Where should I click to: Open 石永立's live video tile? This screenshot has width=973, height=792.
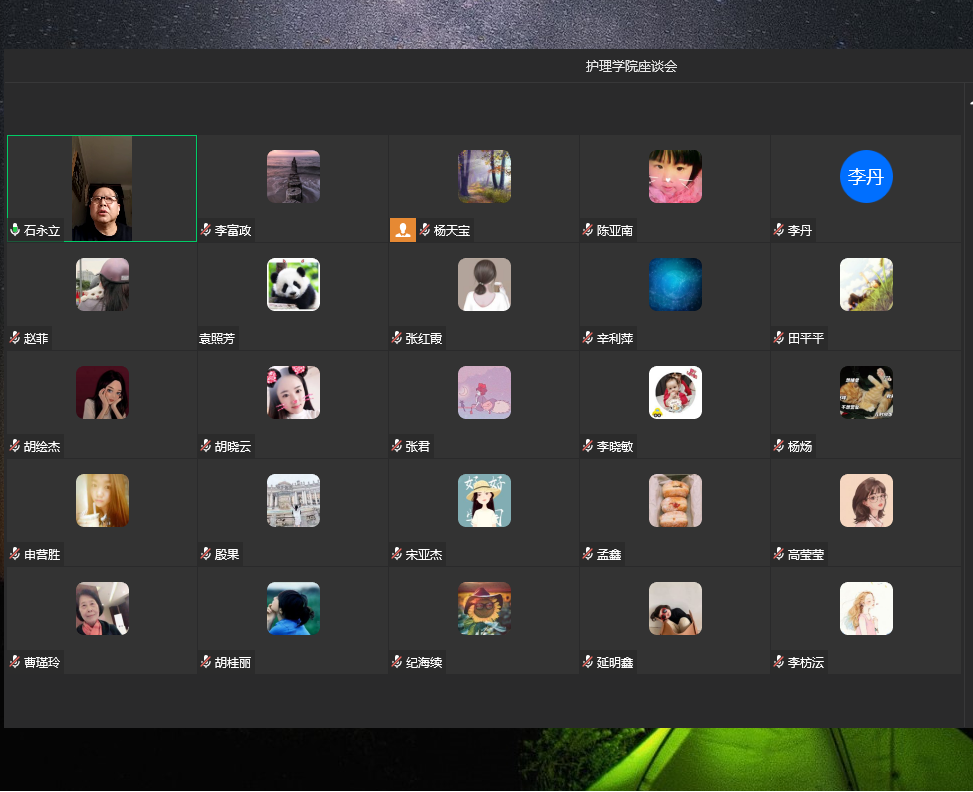pos(102,188)
